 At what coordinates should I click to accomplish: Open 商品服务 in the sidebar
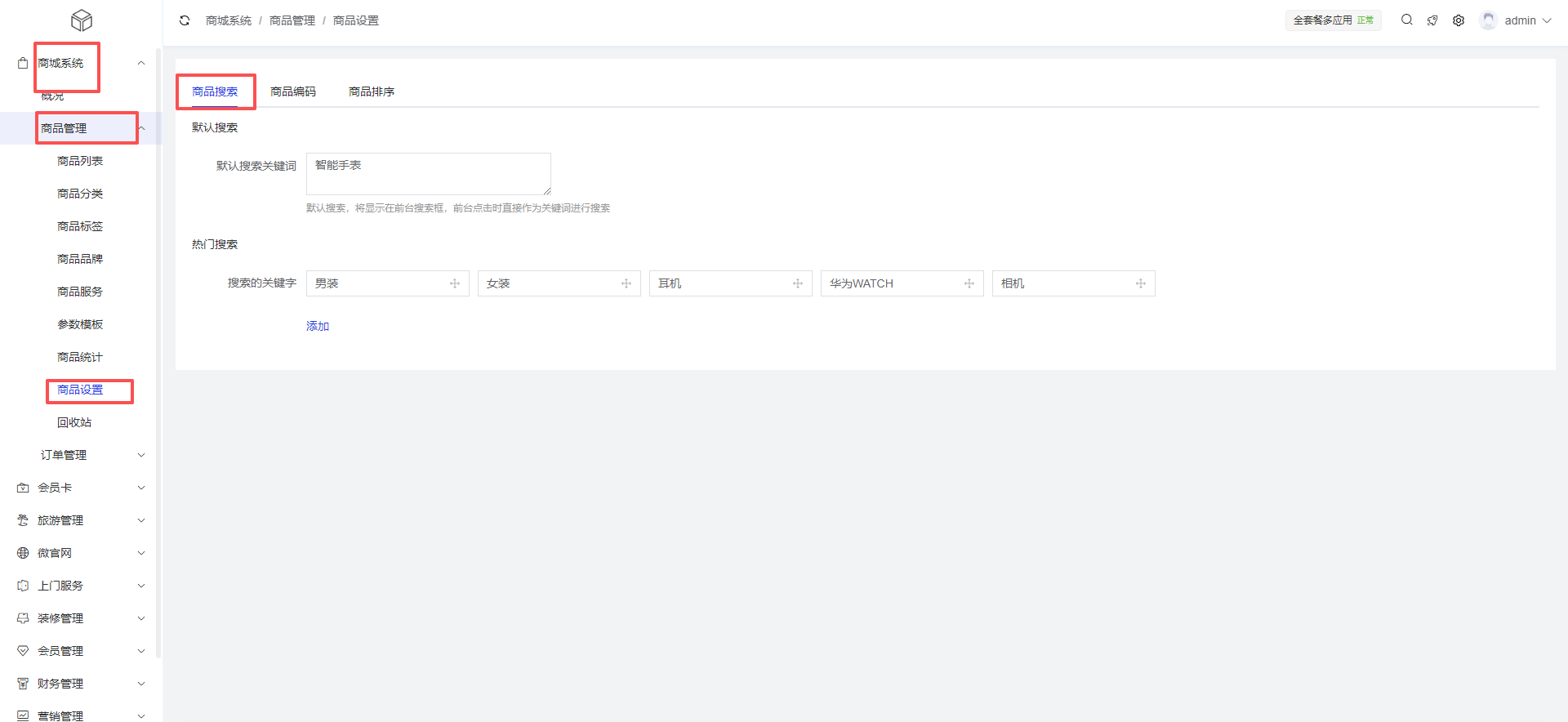click(x=80, y=292)
